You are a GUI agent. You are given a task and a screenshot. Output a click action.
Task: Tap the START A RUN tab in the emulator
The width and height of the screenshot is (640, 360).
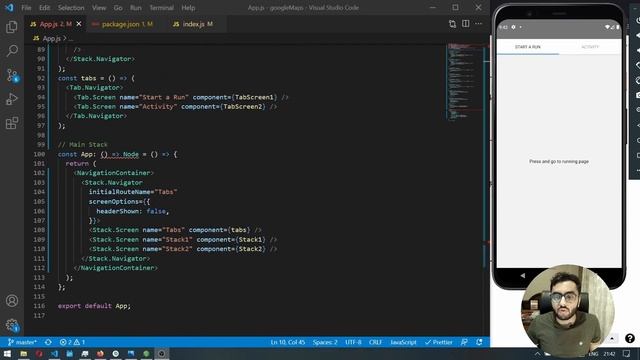pos(527,47)
